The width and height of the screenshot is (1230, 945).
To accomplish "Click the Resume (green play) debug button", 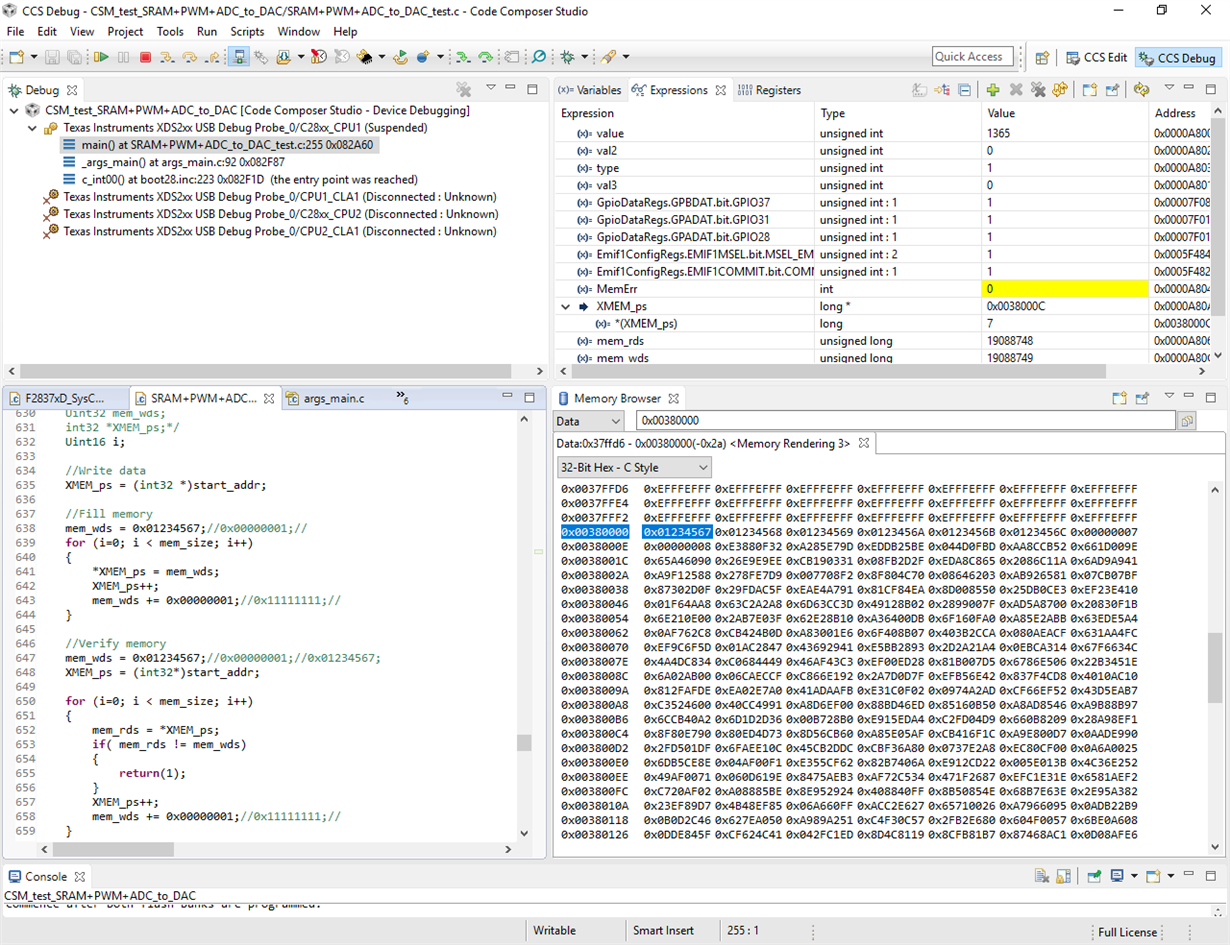I will [x=101, y=57].
